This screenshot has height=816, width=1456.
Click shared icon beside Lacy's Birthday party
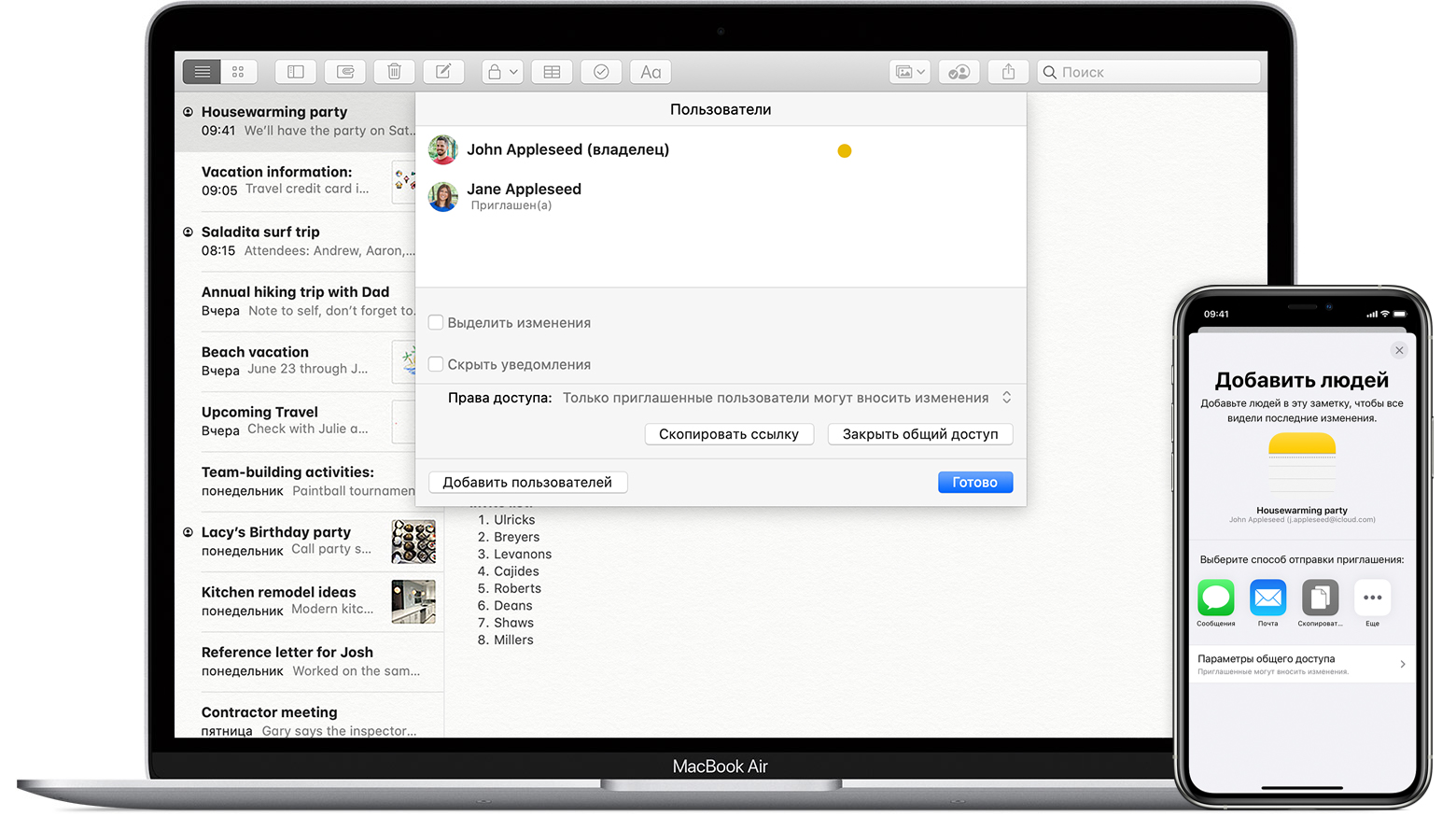189,532
